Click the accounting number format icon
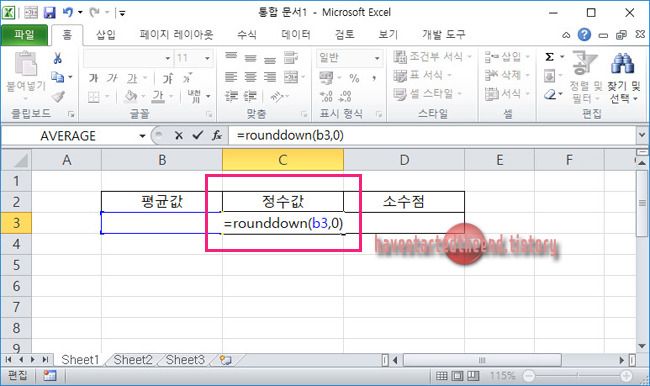650x386 pixels. [326, 77]
